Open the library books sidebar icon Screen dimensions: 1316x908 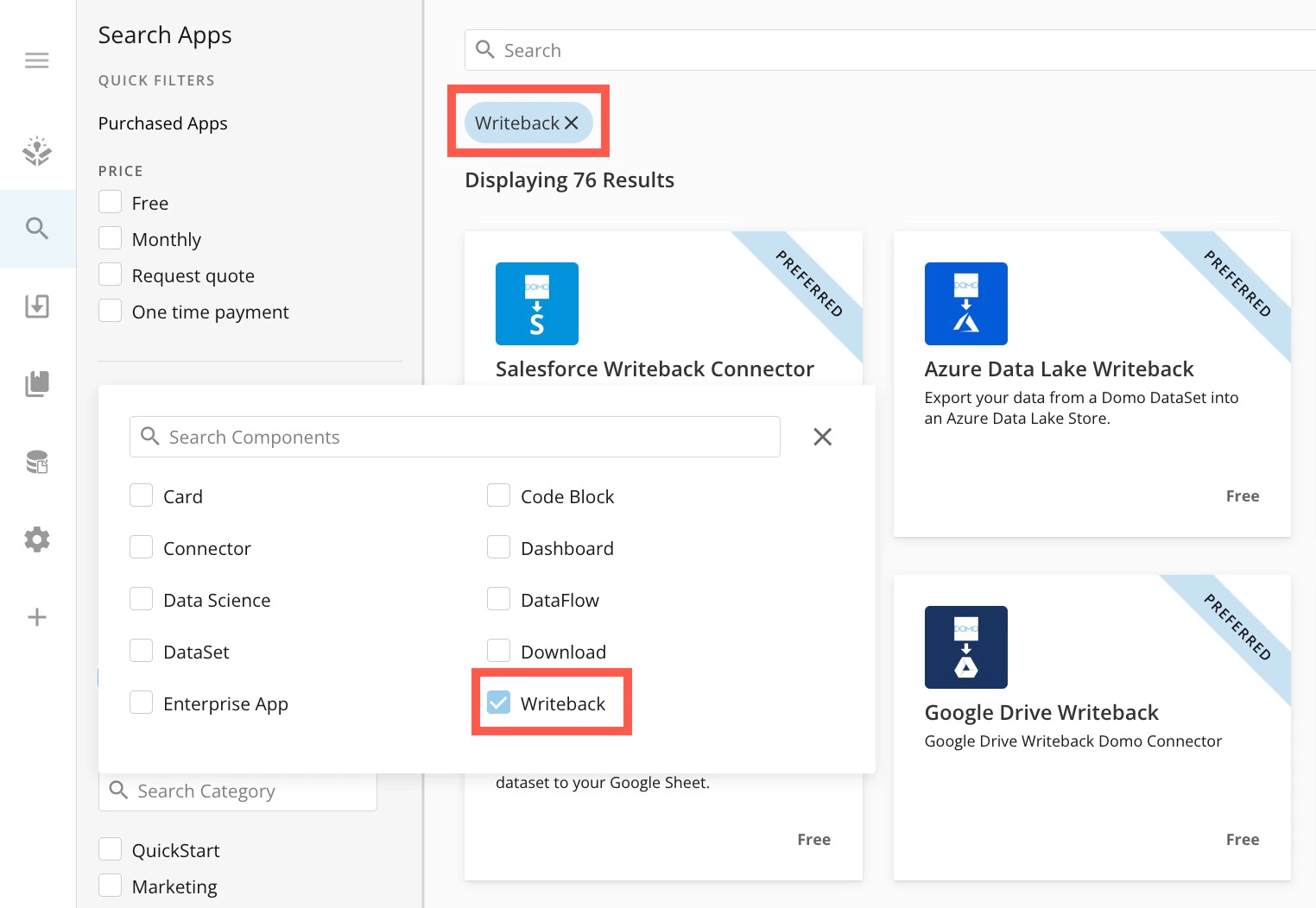(37, 384)
